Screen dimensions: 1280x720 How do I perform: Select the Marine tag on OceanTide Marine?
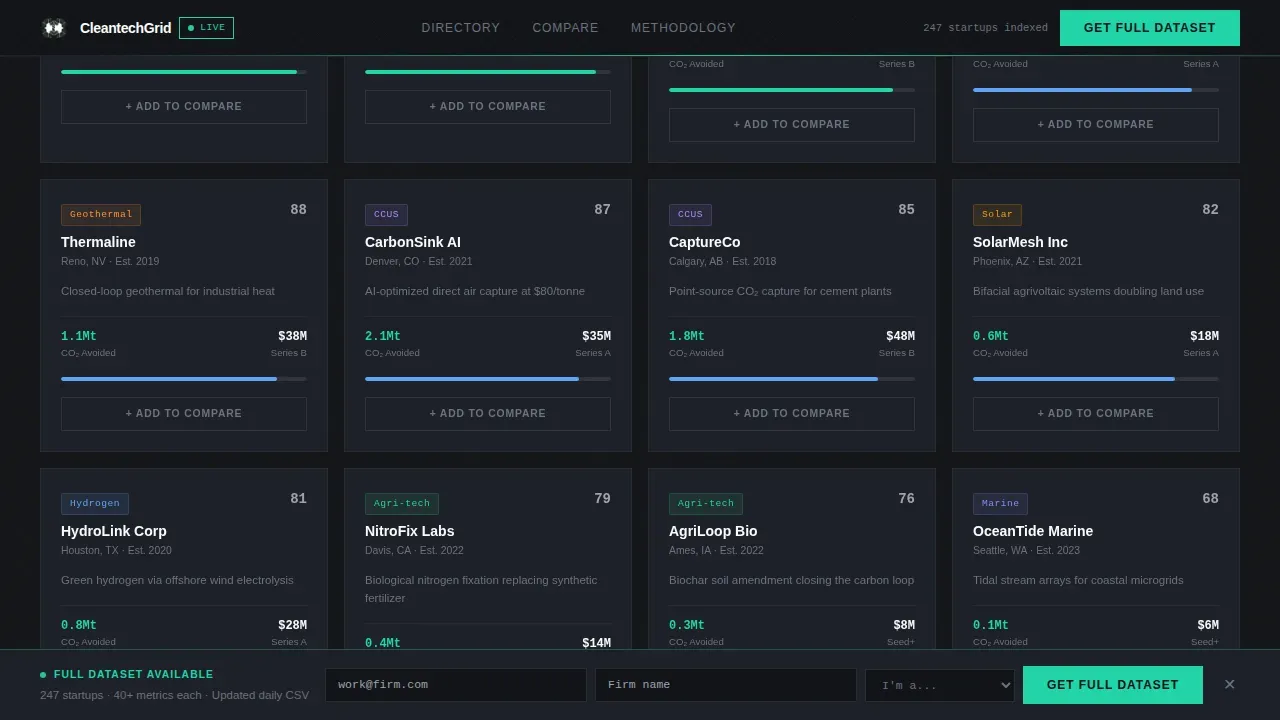tap(1000, 504)
